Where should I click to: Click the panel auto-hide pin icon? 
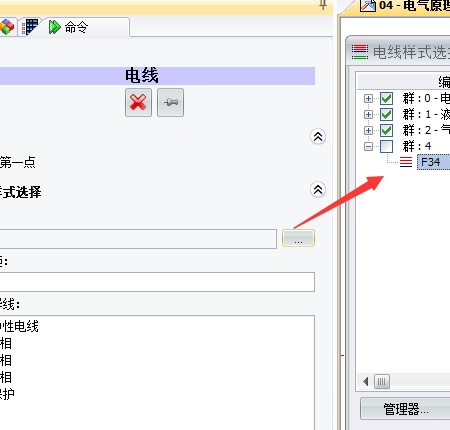click(x=323, y=5)
